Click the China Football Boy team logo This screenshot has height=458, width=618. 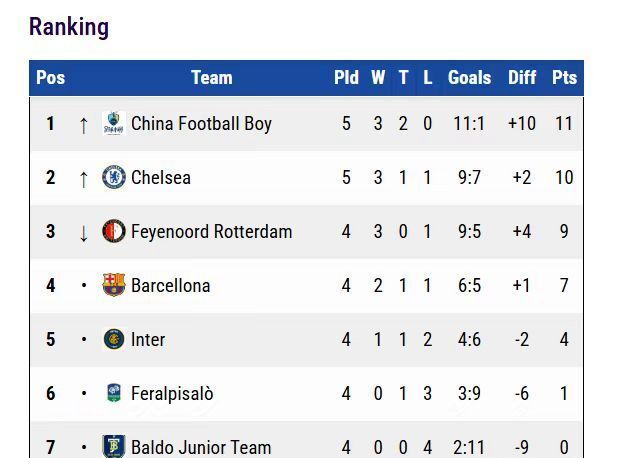[x=114, y=124]
